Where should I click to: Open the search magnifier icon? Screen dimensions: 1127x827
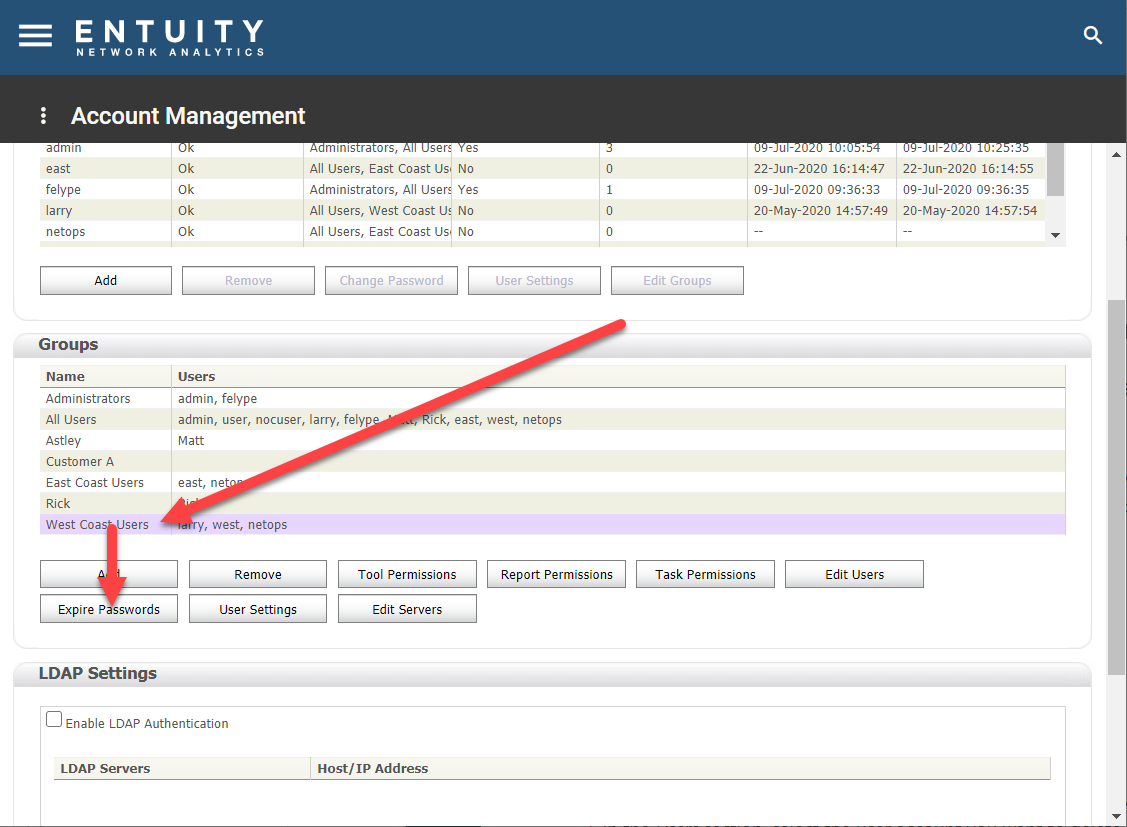(1092, 34)
